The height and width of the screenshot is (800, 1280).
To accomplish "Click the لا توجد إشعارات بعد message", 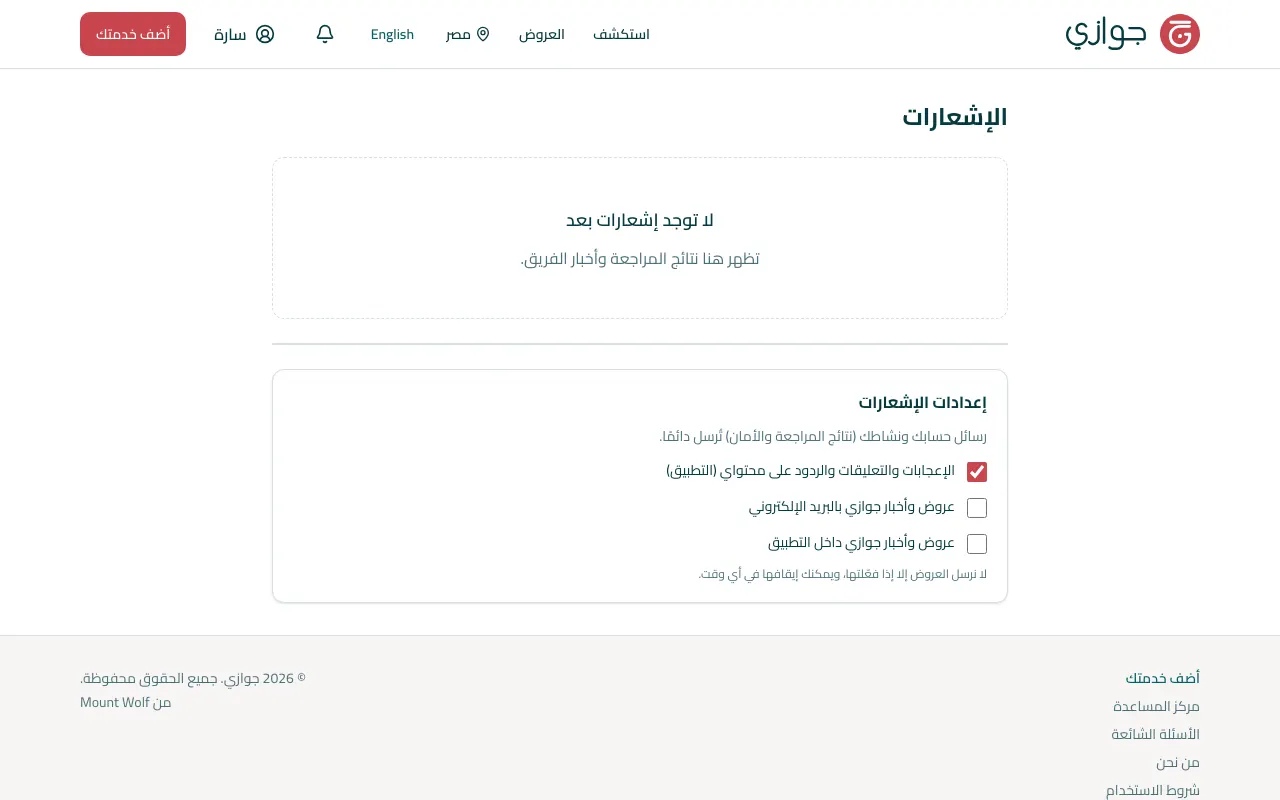I will click(x=640, y=221).
